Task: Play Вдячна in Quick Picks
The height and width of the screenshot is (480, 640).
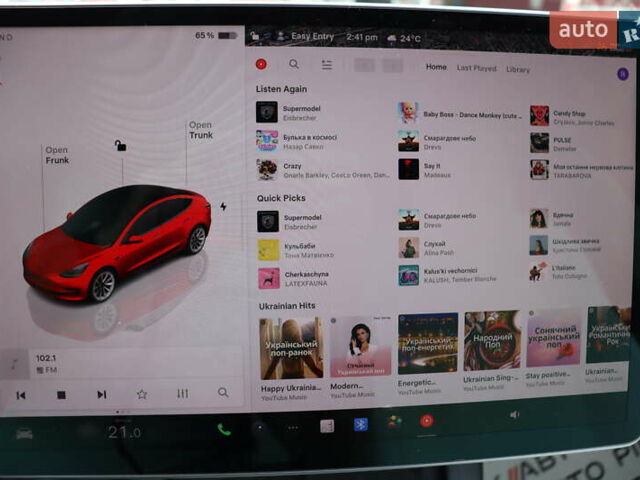Action: [x=551, y=218]
